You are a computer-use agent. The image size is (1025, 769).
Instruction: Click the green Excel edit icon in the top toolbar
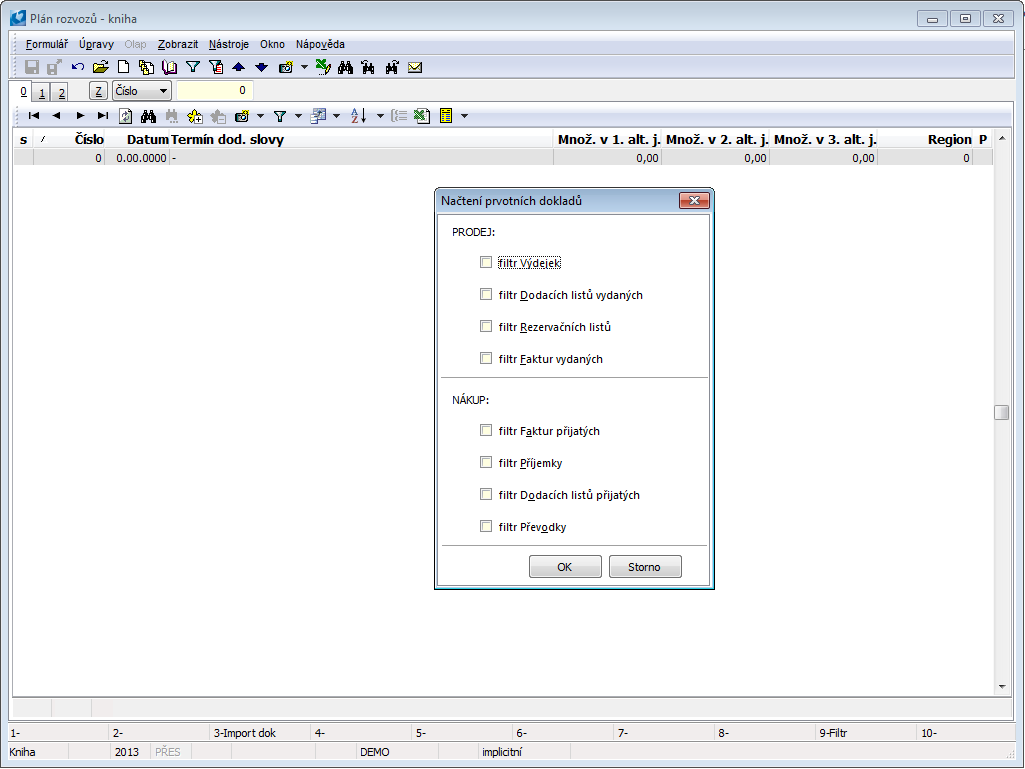pyautogui.click(x=323, y=67)
